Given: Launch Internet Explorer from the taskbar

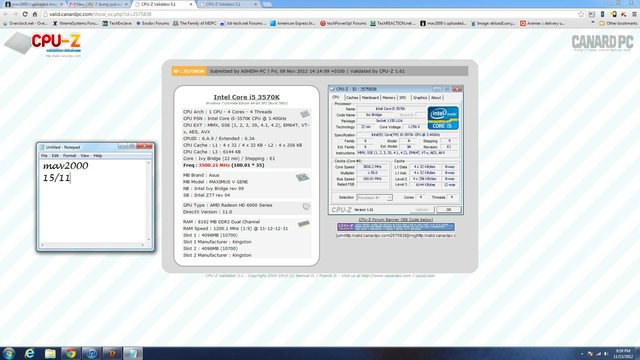Looking at the screenshot, I should coord(29,353).
